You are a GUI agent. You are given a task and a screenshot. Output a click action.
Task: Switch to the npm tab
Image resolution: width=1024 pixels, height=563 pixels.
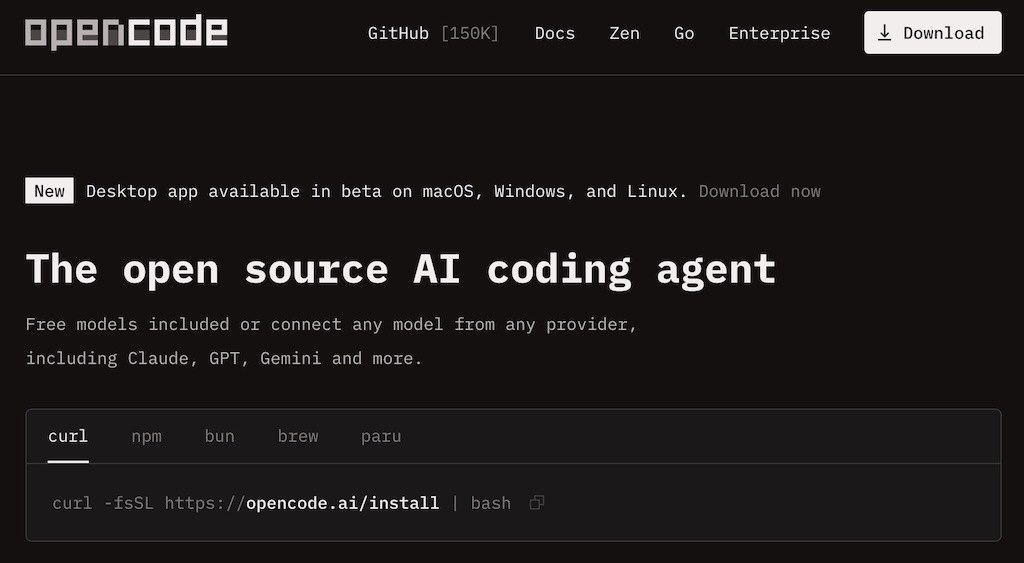coord(146,436)
